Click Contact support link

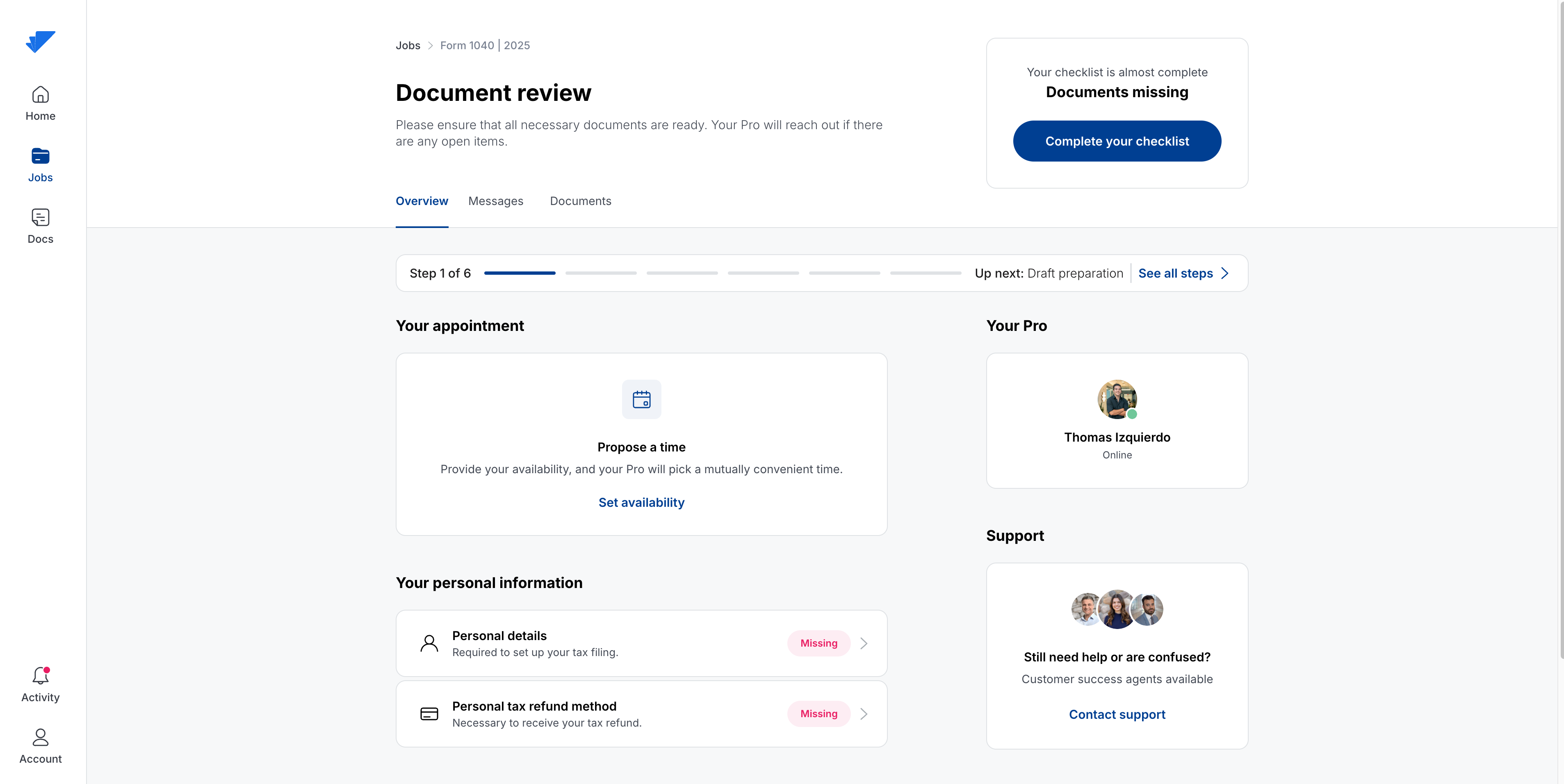(1117, 714)
